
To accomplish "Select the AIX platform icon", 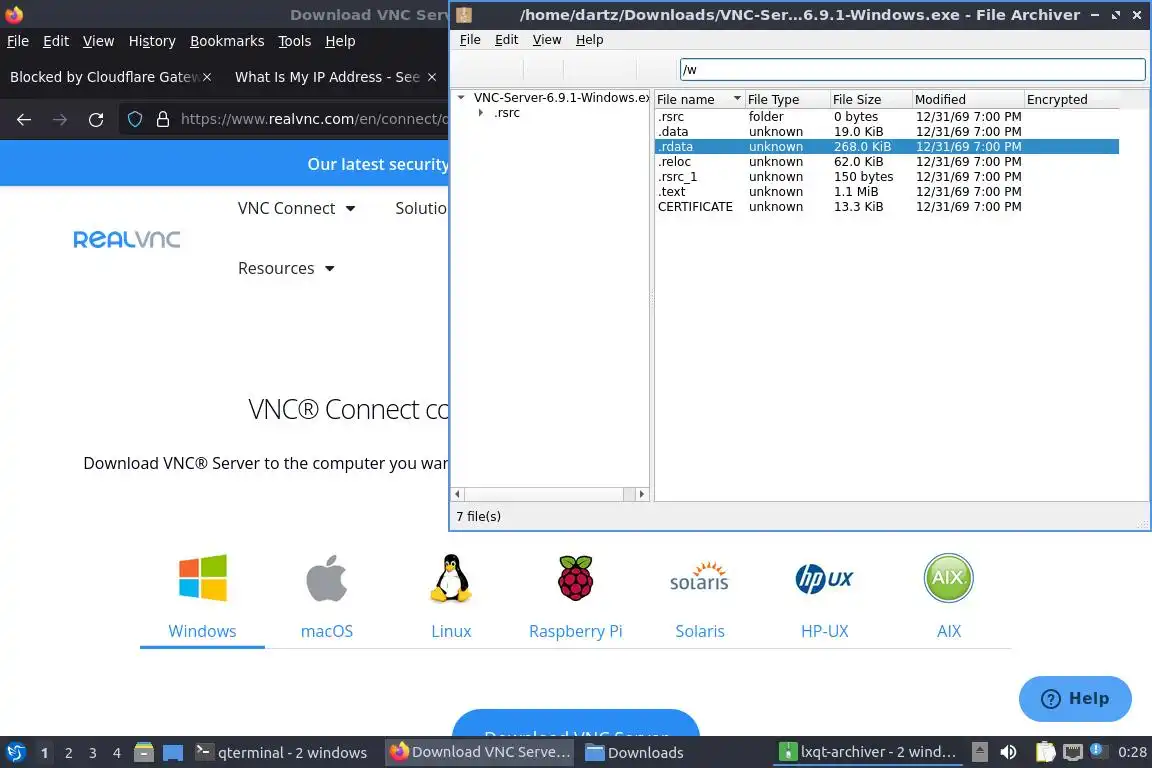I will pos(948,578).
